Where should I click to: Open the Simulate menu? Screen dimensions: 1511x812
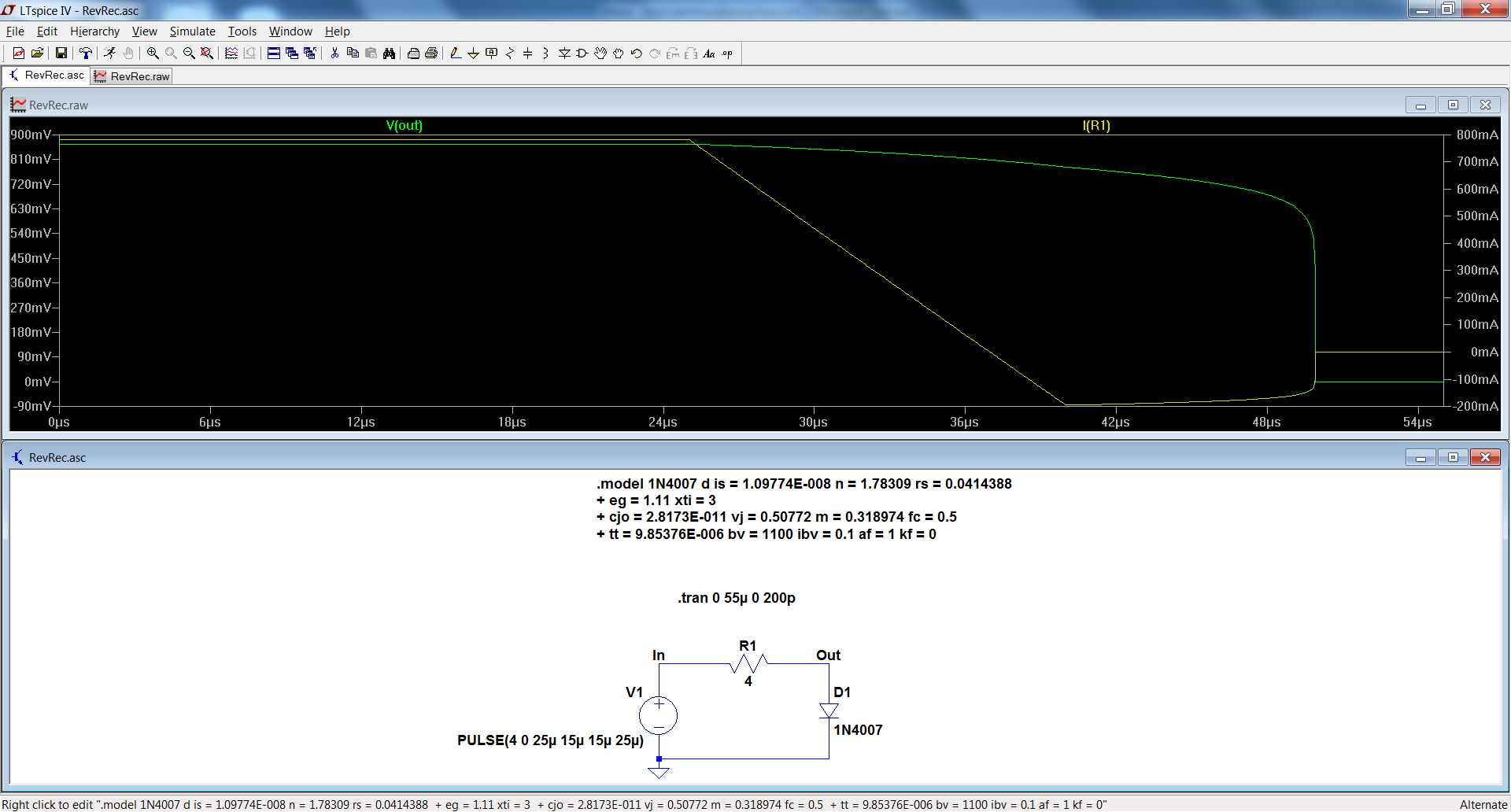pos(192,31)
